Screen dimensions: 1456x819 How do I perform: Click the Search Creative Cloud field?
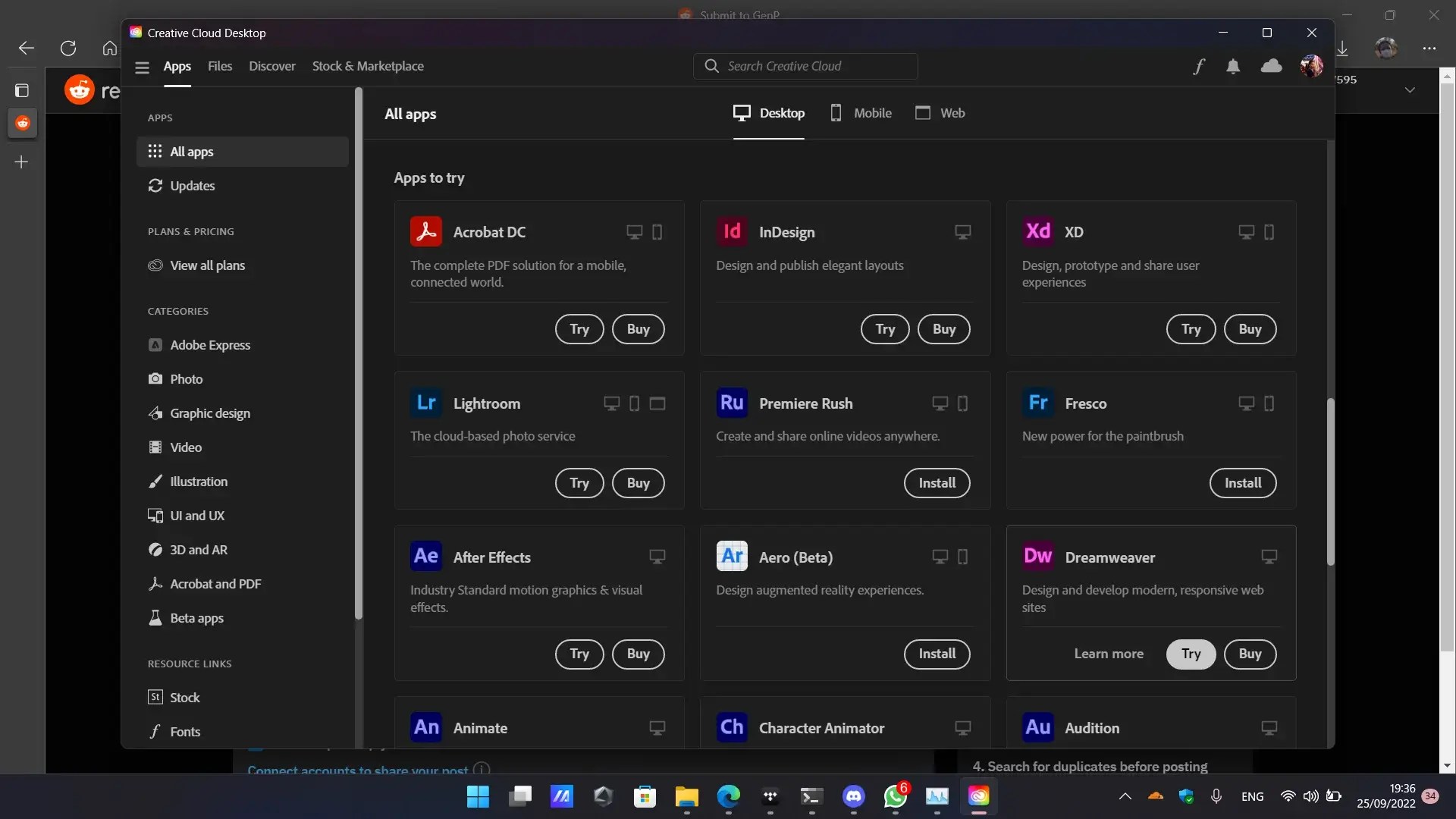[x=805, y=67]
